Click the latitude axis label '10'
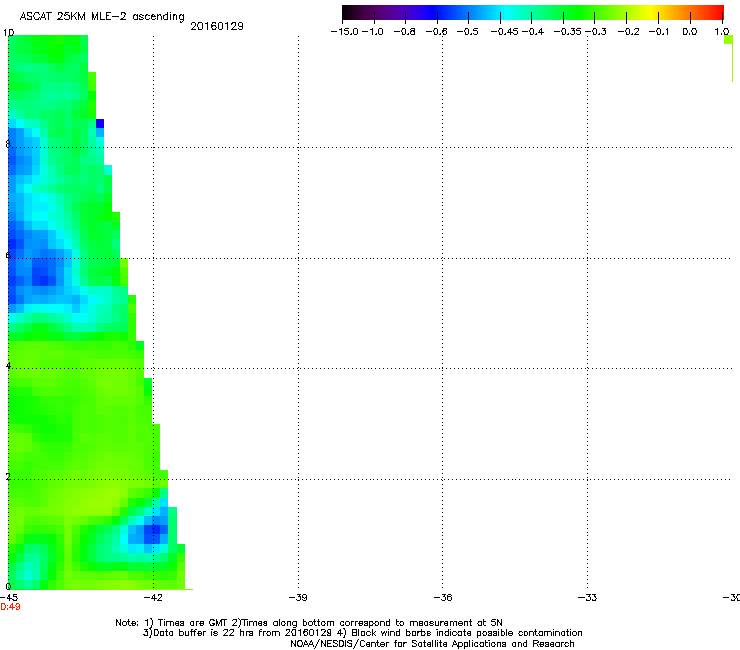The image size is (740, 650). tap(8, 33)
